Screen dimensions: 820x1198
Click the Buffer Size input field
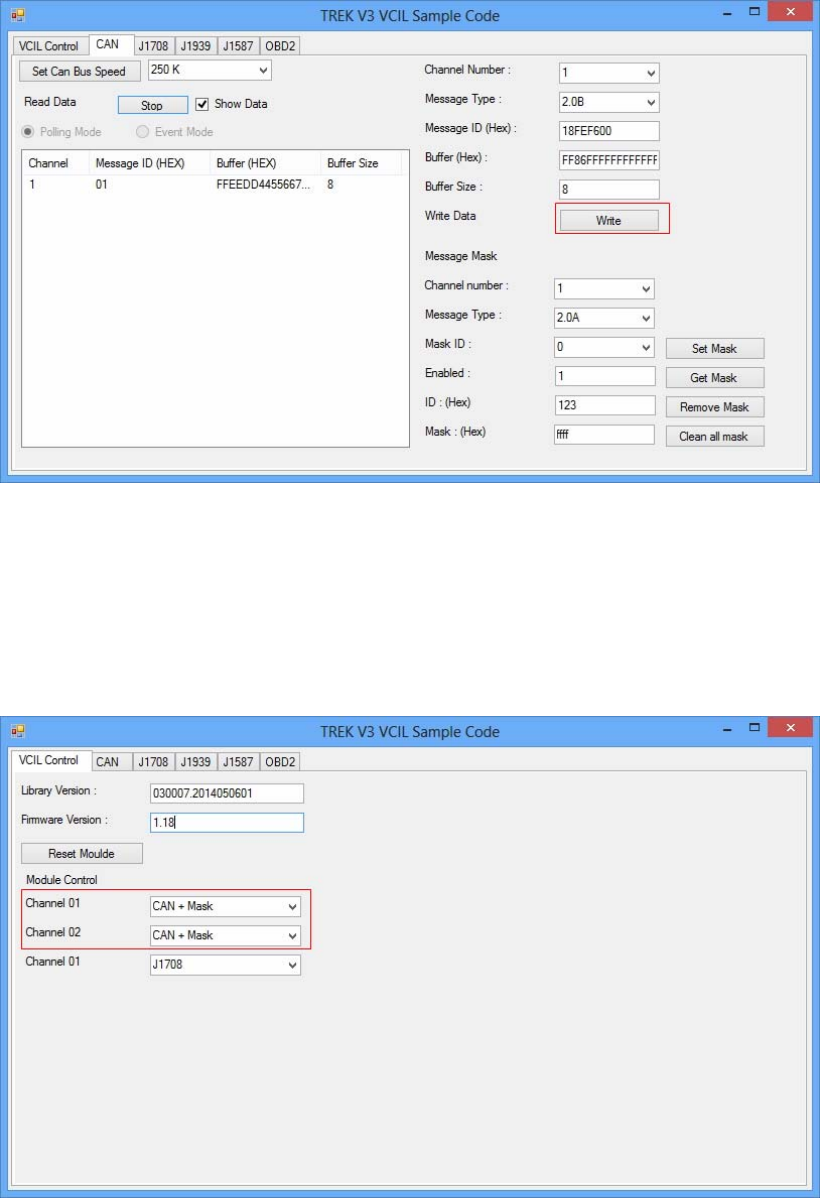click(609, 189)
